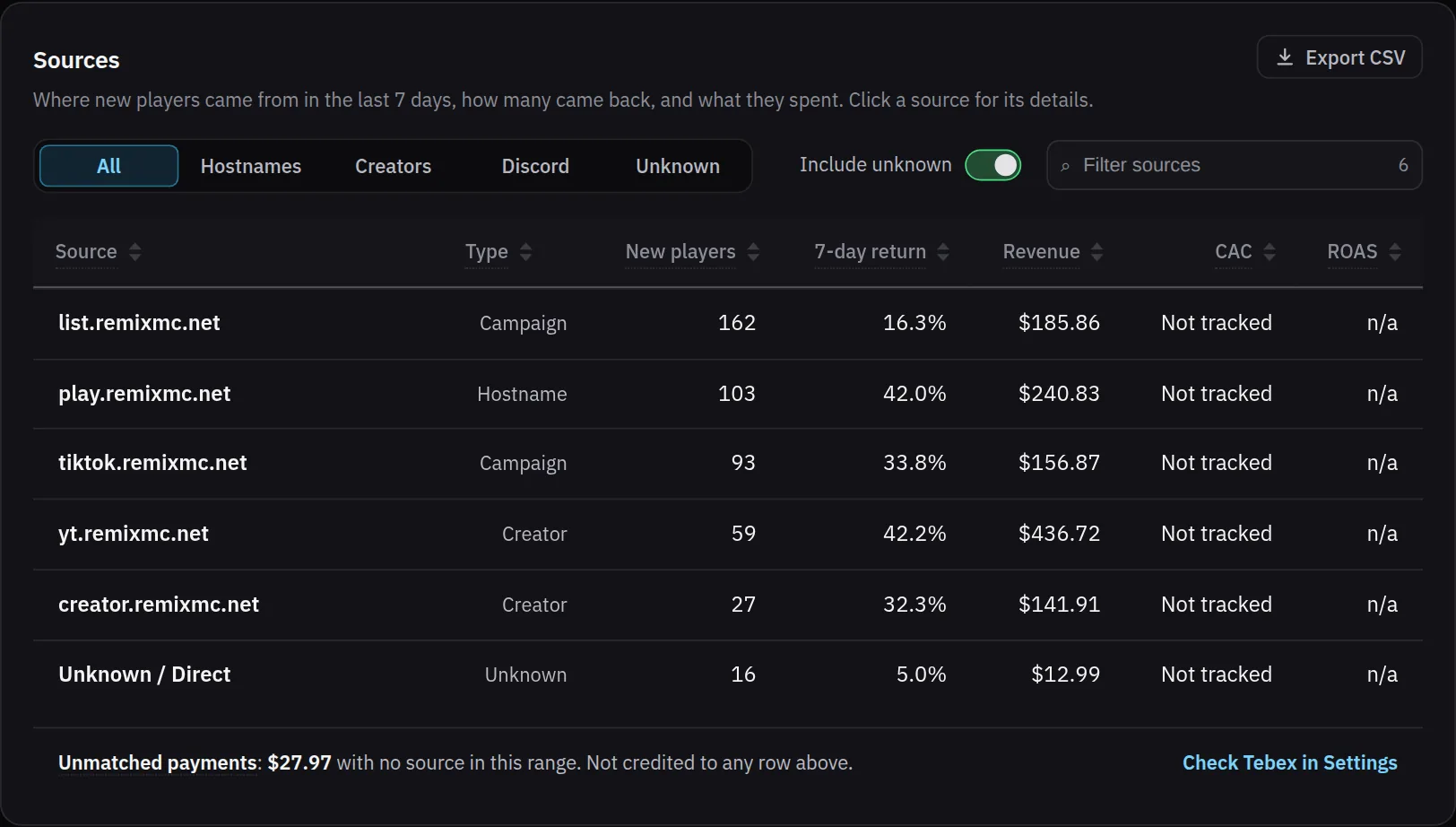Open tiktok.remixmc.net source row

[728, 463]
